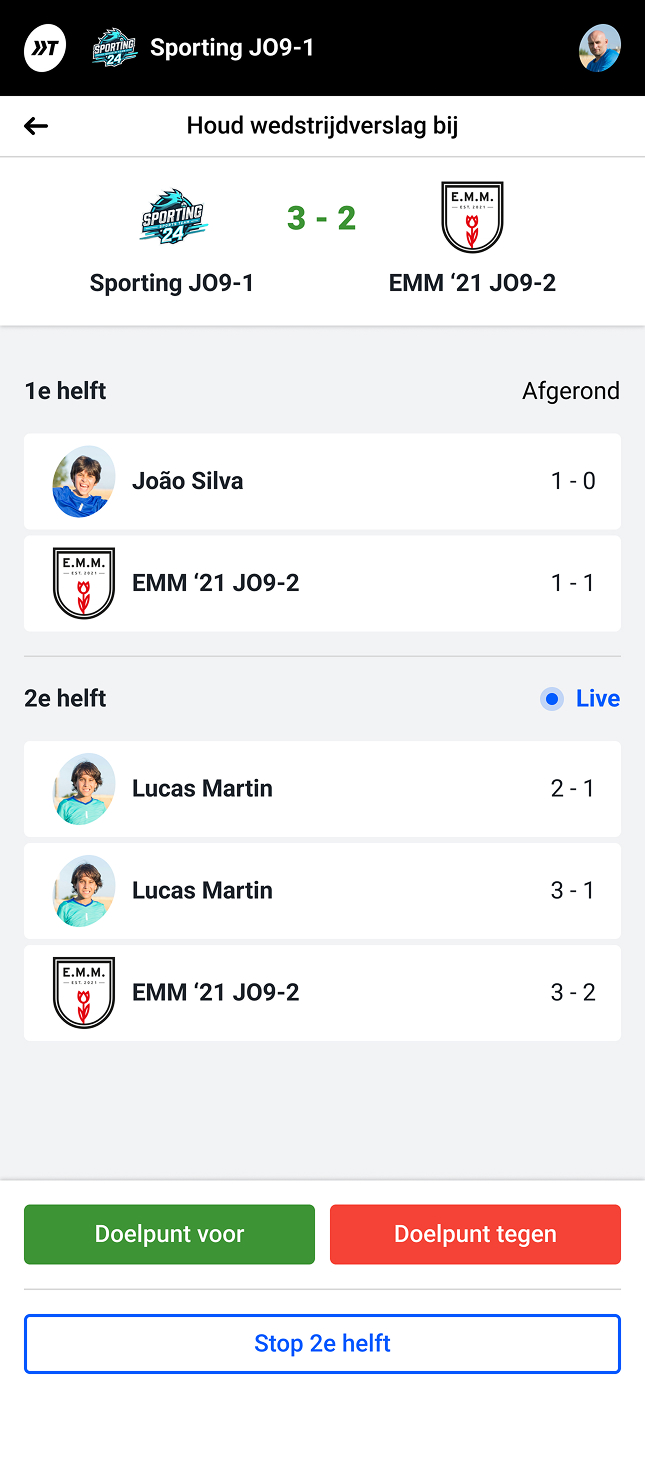The image size is (645, 1462).
Task: Click the EMM crest on 3 - 2 goal
Action: (x=84, y=993)
